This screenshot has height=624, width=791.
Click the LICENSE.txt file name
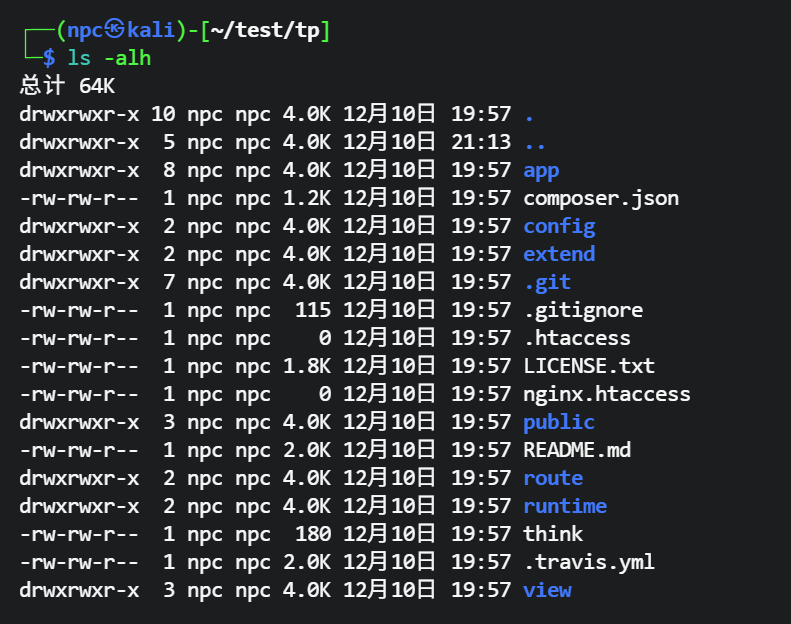tap(589, 366)
